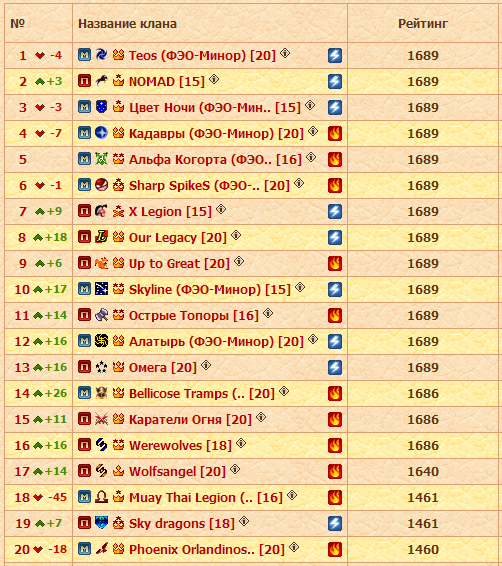Click the emblem of Phoenix Orlandinos clan
This screenshot has width=502, height=566.
coord(101,548)
